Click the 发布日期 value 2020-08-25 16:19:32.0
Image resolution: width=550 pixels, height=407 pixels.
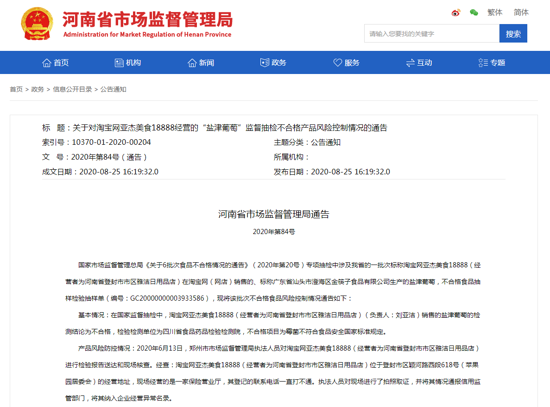coord(350,172)
